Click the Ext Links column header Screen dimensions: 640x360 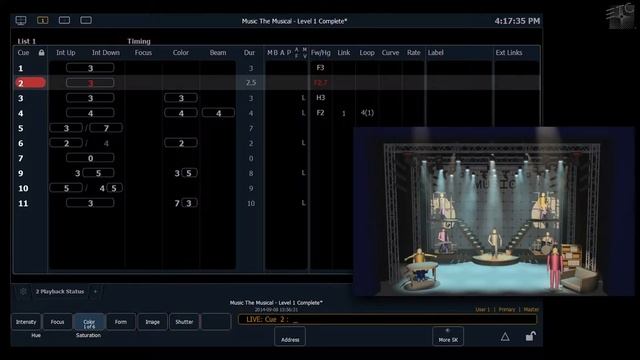(509, 53)
